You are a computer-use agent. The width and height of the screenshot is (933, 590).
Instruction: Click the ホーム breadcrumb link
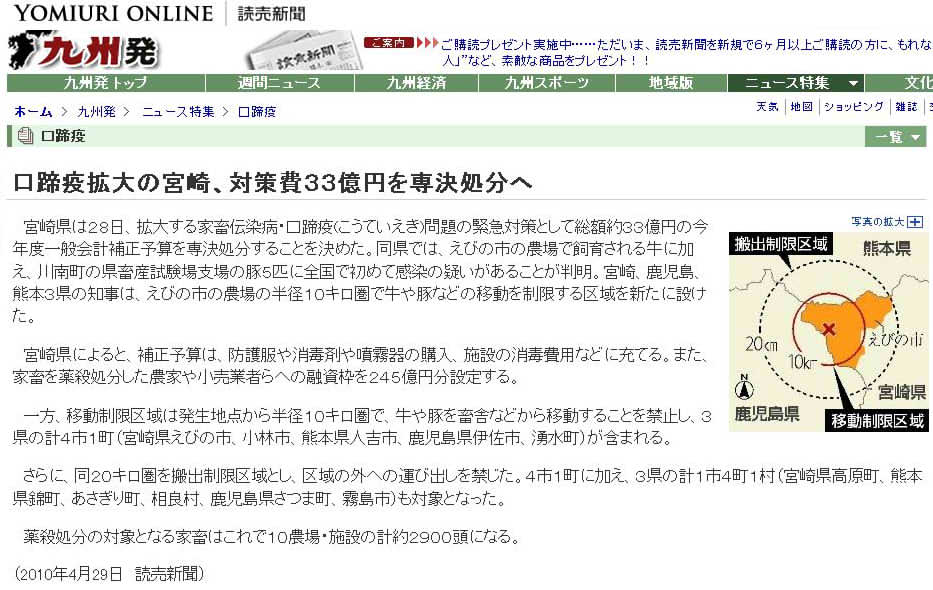(x=33, y=111)
